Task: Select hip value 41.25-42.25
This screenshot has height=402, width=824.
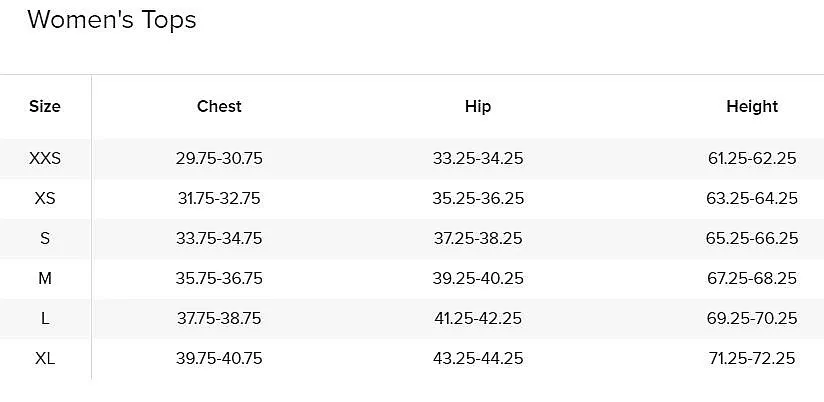Action: coord(478,318)
